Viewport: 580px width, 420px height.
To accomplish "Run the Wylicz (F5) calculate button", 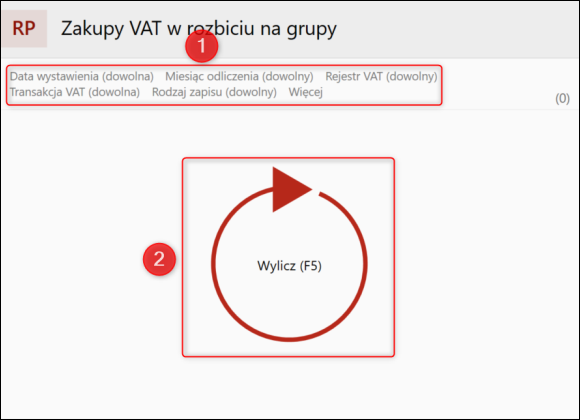I will coord(289,255).
